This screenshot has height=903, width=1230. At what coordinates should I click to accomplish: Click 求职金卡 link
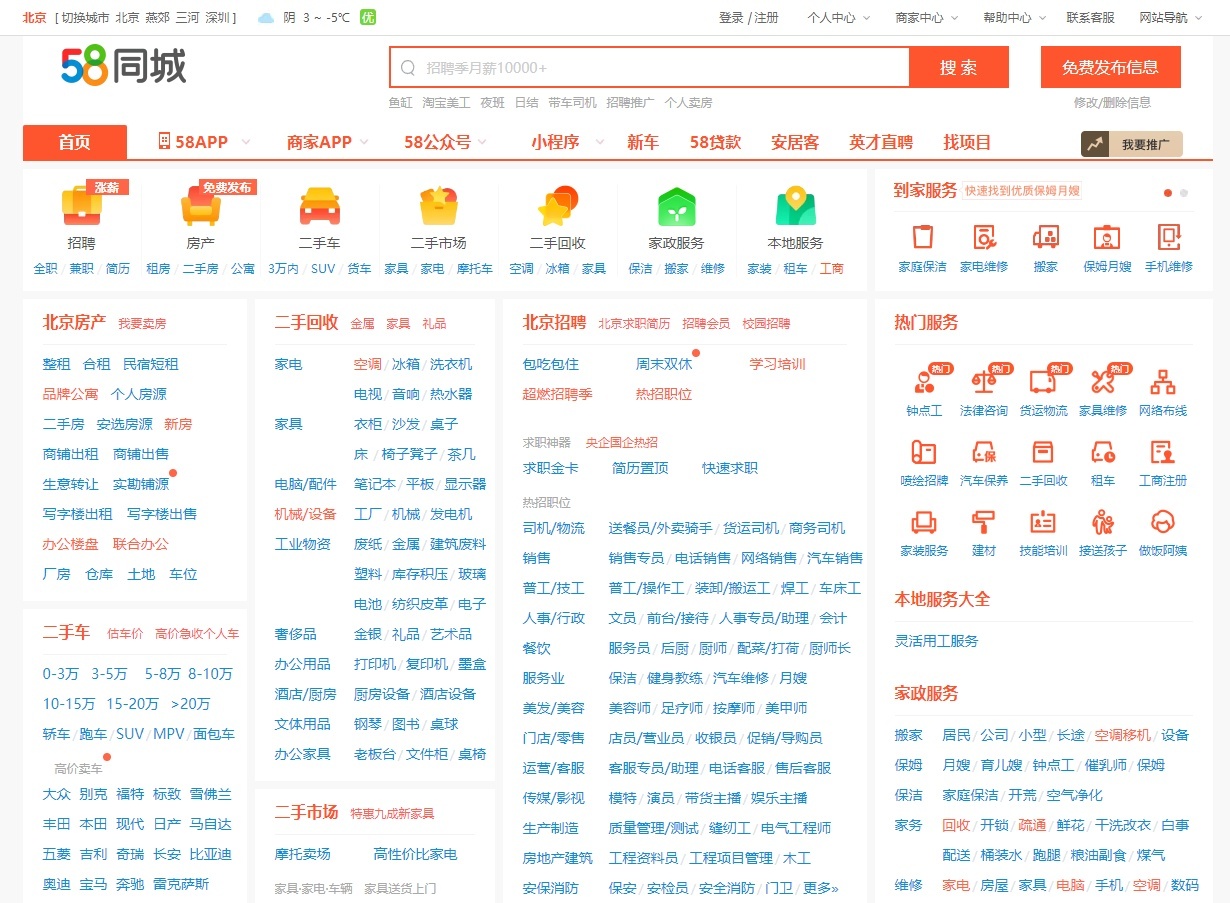(x=550, y=468)
